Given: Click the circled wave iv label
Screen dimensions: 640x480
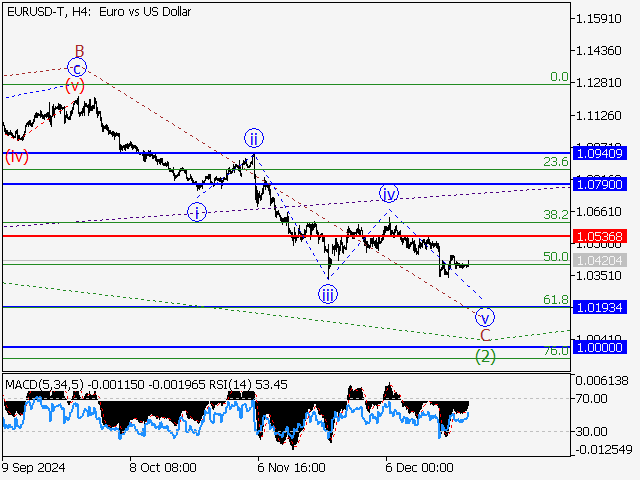Looking at the screenshot, I should pos(388,193).
